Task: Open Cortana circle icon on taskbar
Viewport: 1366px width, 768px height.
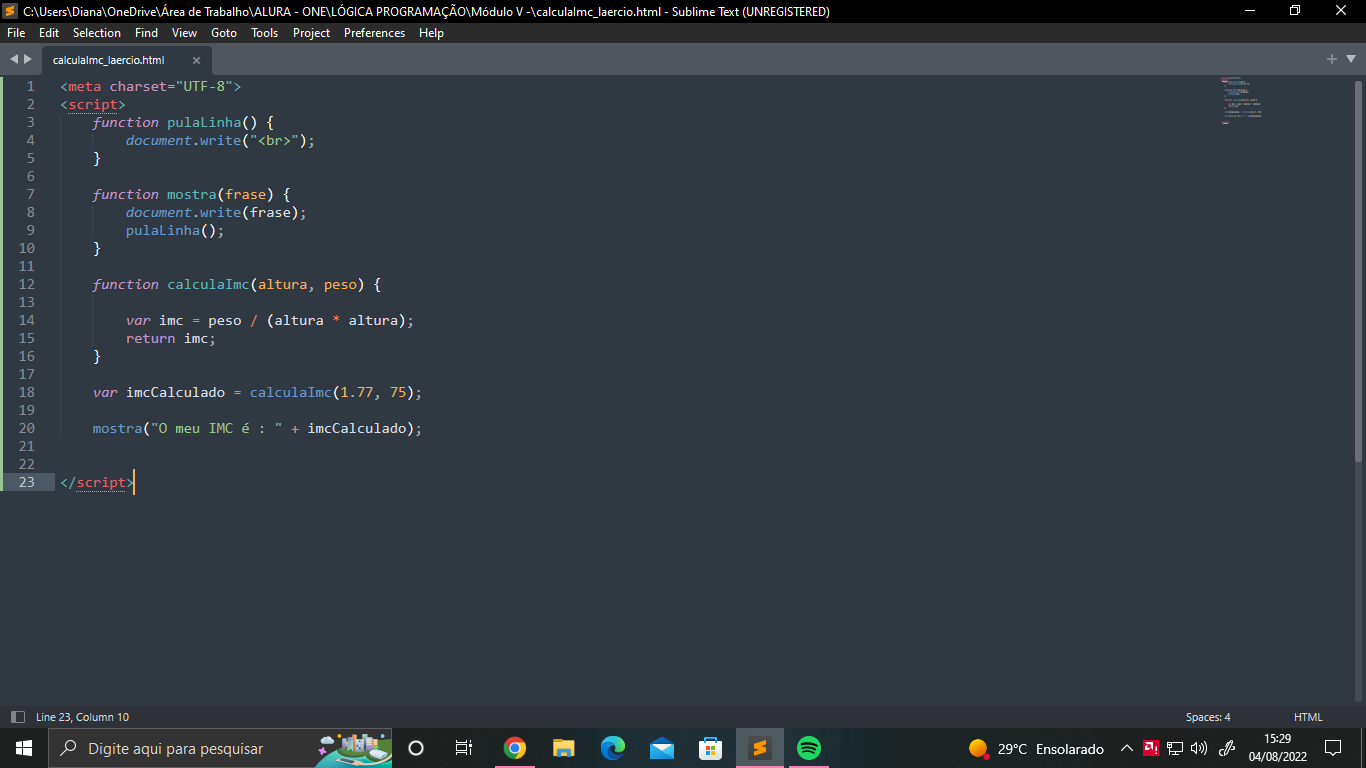Action: [x=417, y=748]
